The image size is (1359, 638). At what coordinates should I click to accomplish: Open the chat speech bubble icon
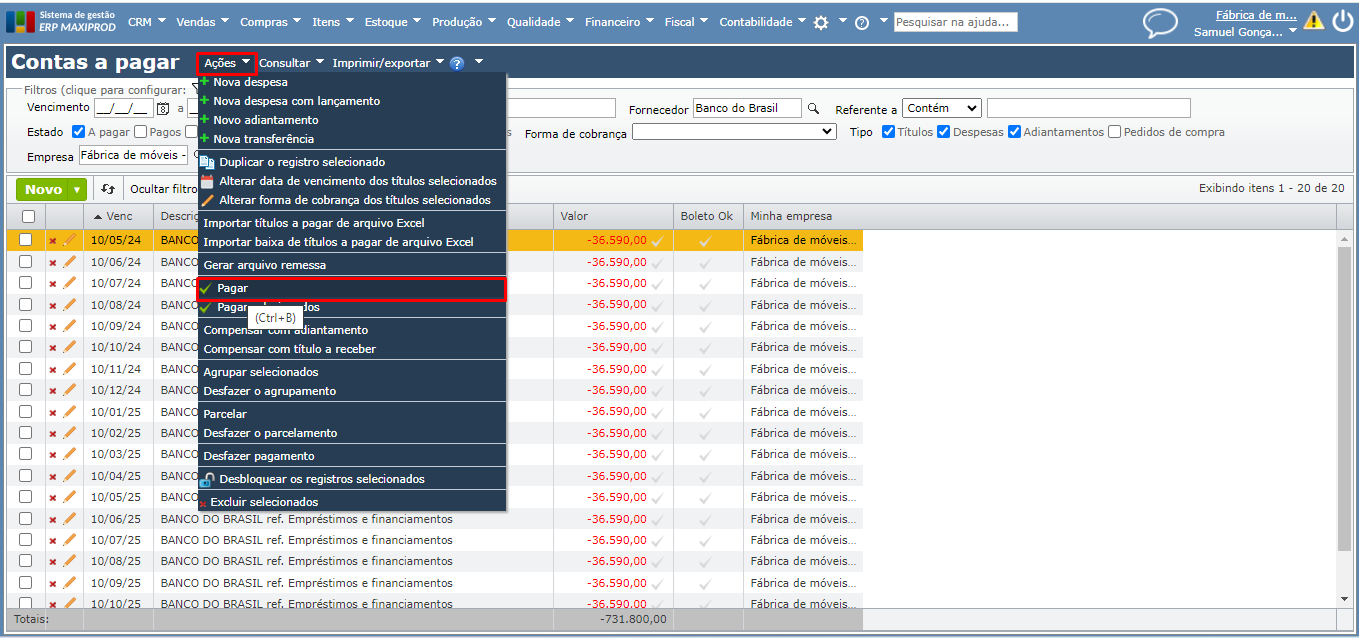pos(1160,22)
